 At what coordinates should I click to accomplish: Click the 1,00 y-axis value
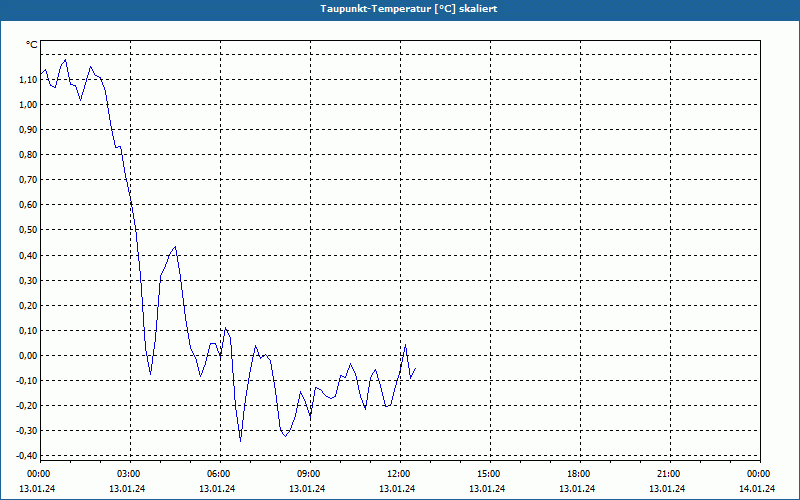tap(28, 105)
